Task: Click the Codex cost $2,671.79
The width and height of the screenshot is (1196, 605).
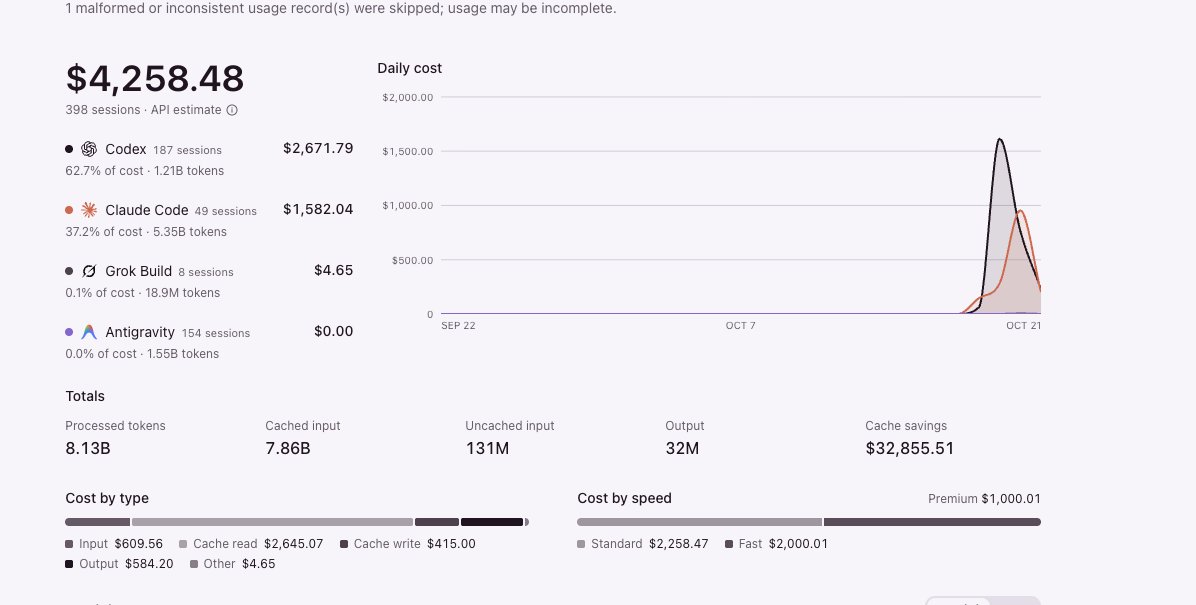Action: click(x=318, y=148)
